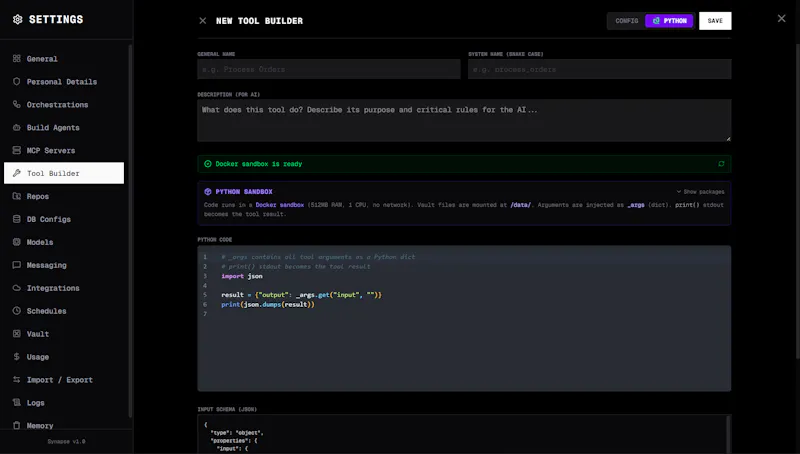The height and width of the screenshot is (454, 800).
Task: Open Schedules settings
Action: (64, 311)
